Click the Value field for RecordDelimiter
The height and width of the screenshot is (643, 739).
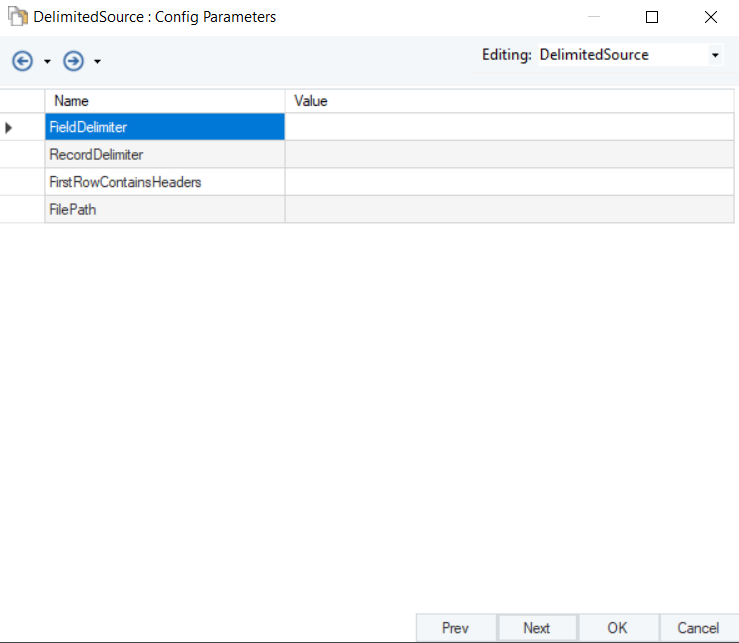click(x=511, y=155)
